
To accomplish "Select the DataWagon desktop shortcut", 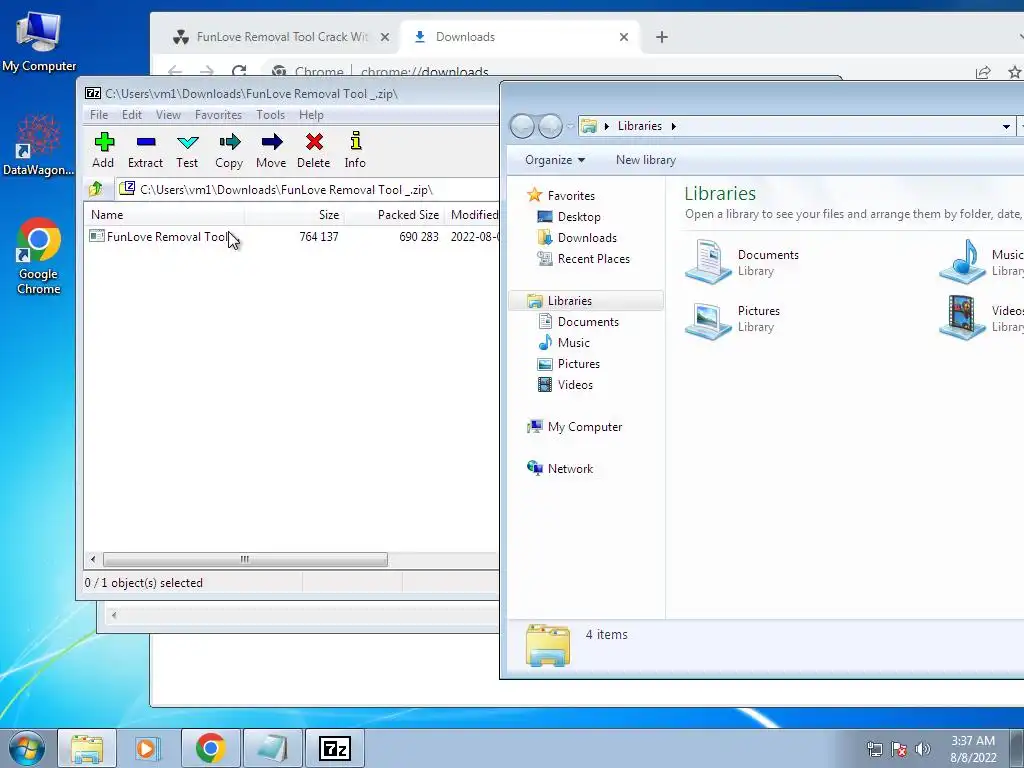I will (x=38, y=146).
